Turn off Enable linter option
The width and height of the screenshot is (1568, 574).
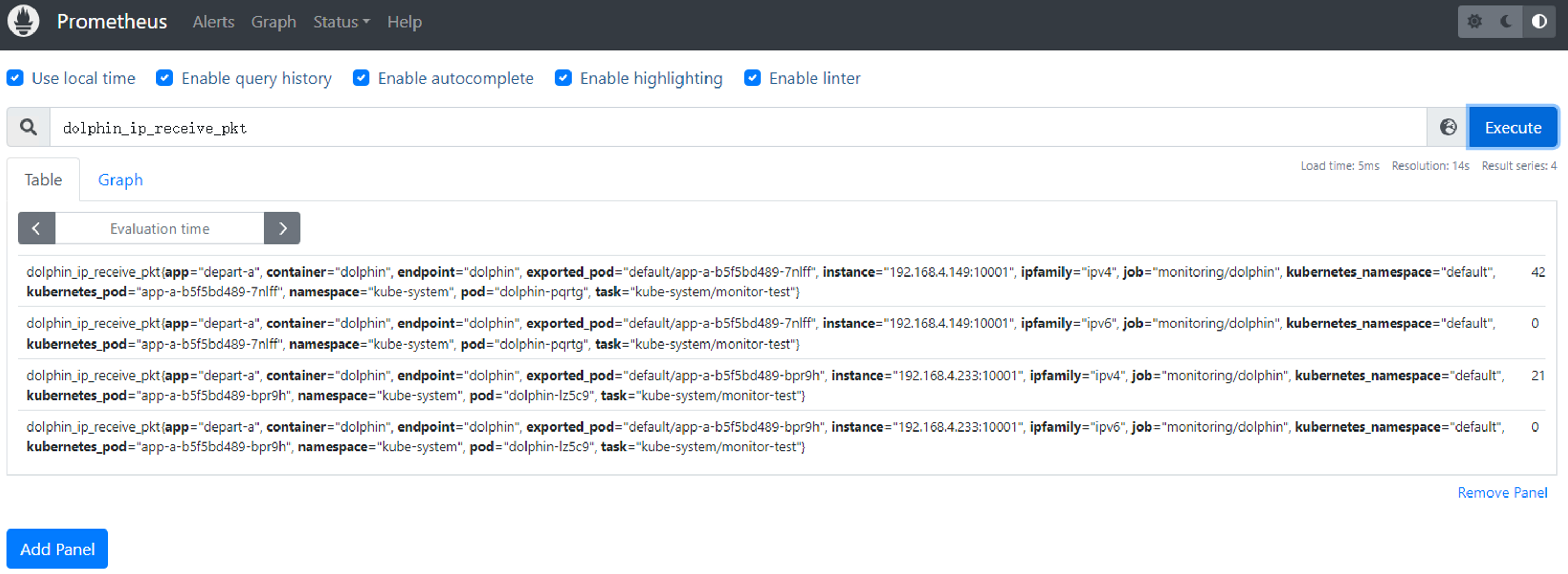[753, 78]
